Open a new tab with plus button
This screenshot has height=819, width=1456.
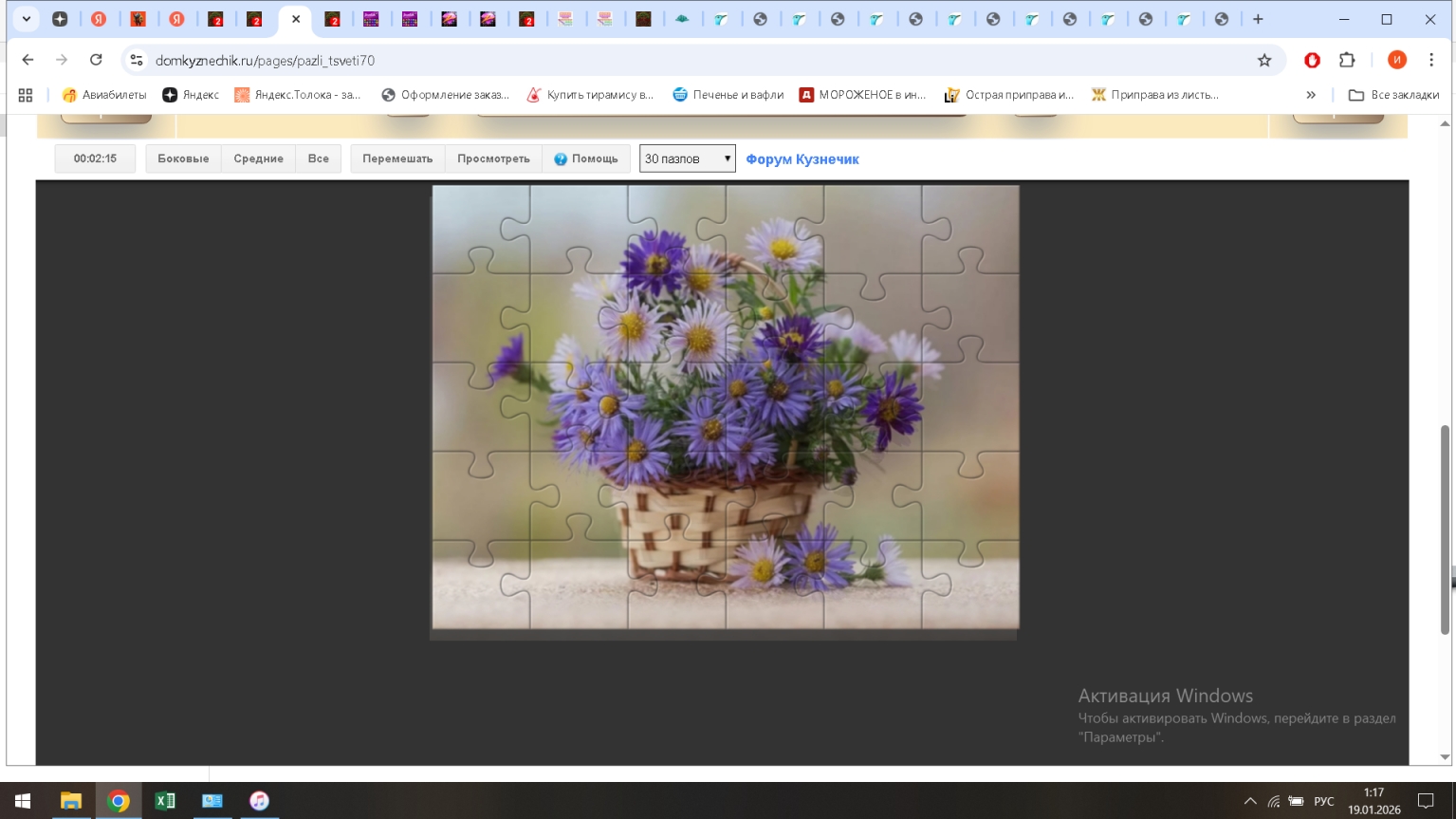click(x=1258, y=19)
